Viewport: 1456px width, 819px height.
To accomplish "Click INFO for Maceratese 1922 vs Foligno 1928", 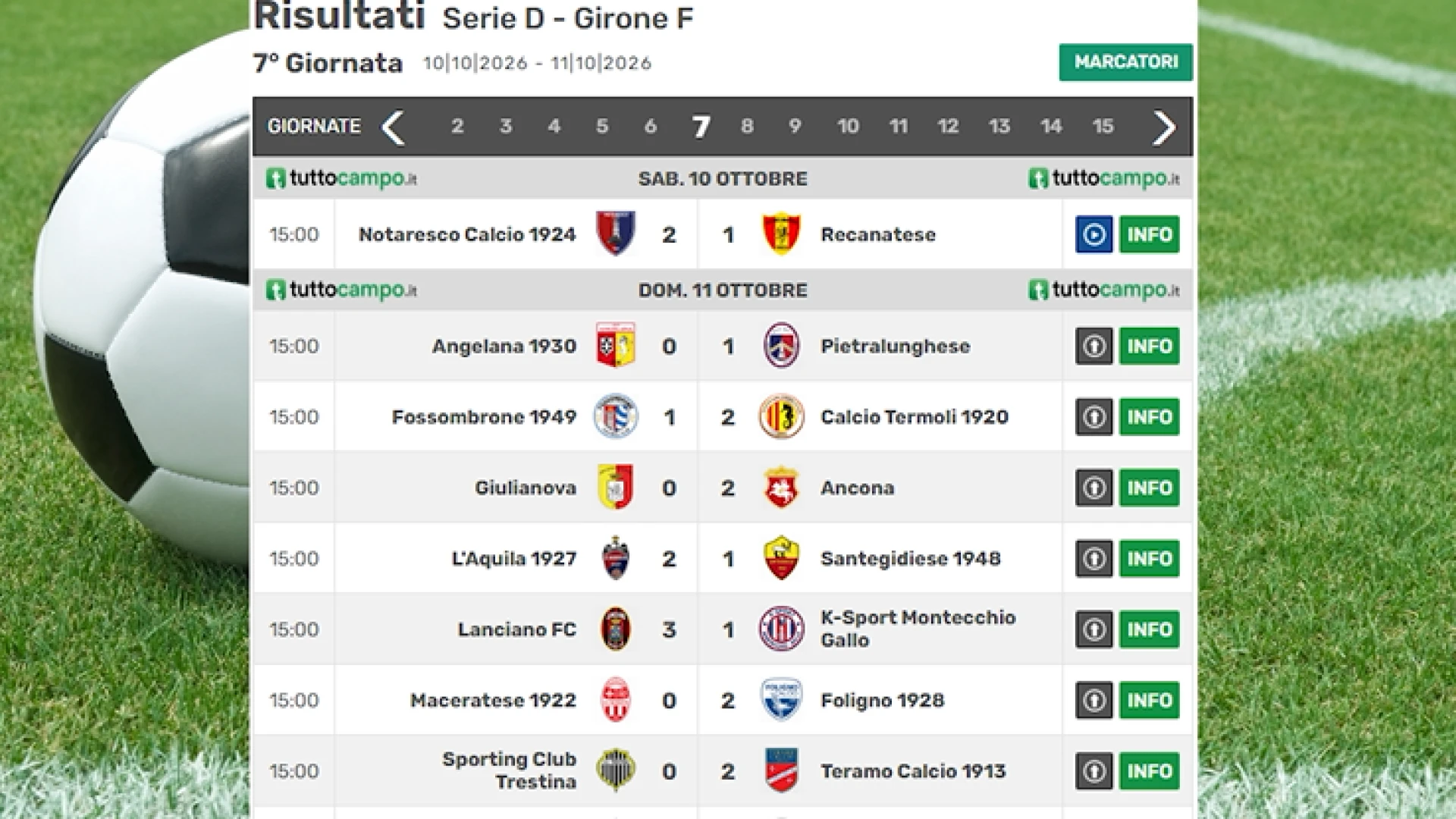I will coord(1150,700).
